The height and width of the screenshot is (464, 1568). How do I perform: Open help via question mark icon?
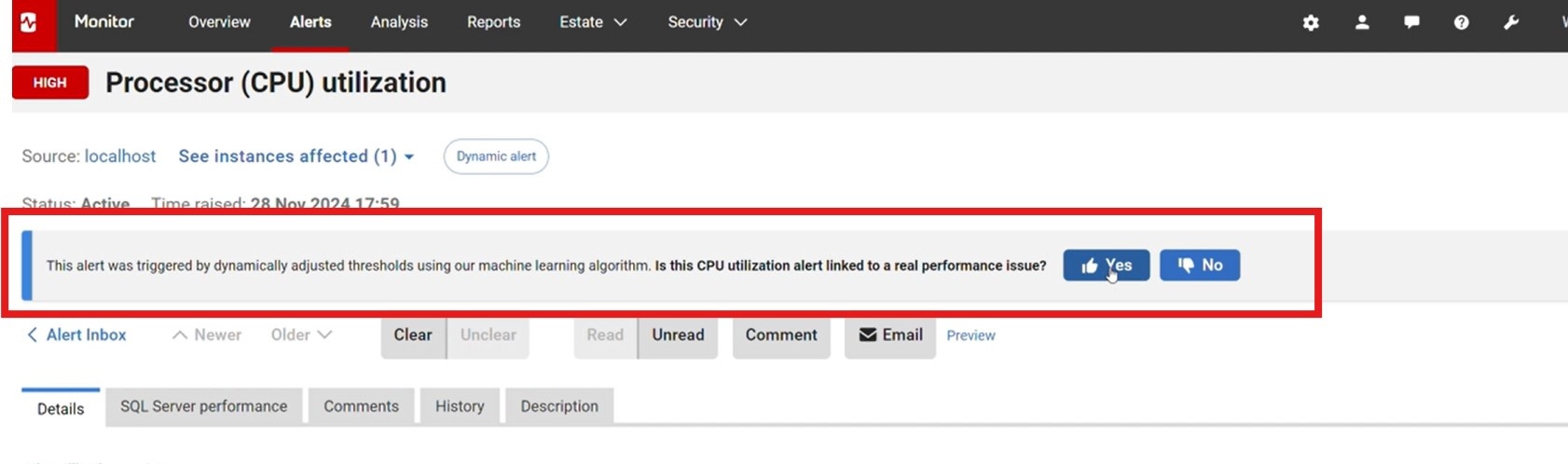[x=1461, y=22]
